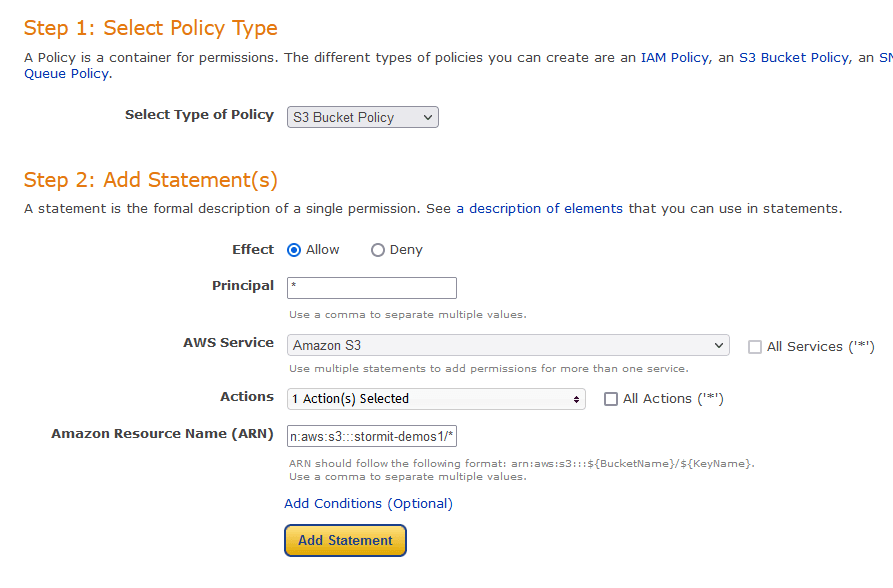Select the Allow effect radio button
This screenshot has height=588, width=893.
[294, 250]
